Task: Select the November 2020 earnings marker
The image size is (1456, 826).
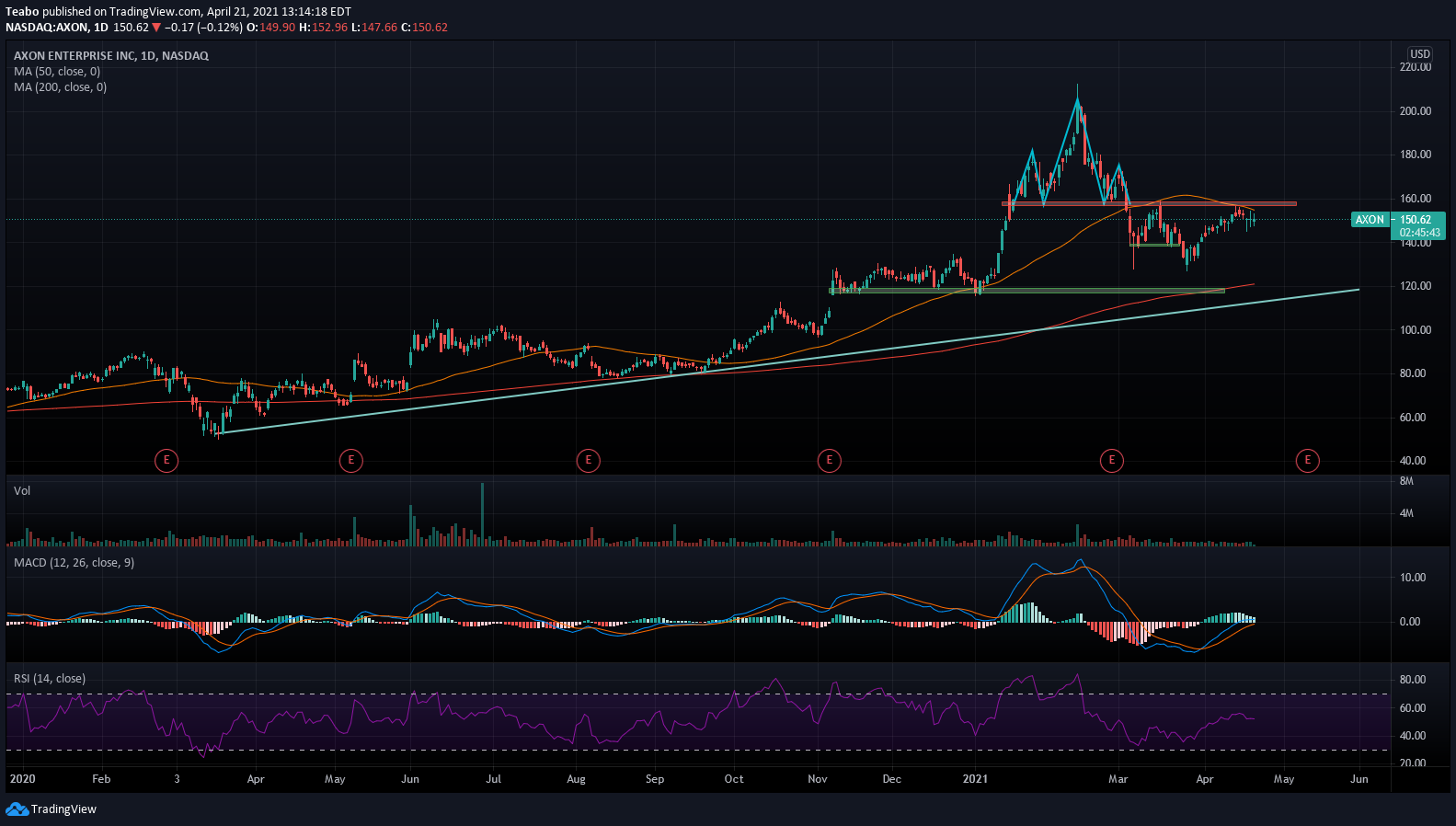Action: (x=830, y=460)
